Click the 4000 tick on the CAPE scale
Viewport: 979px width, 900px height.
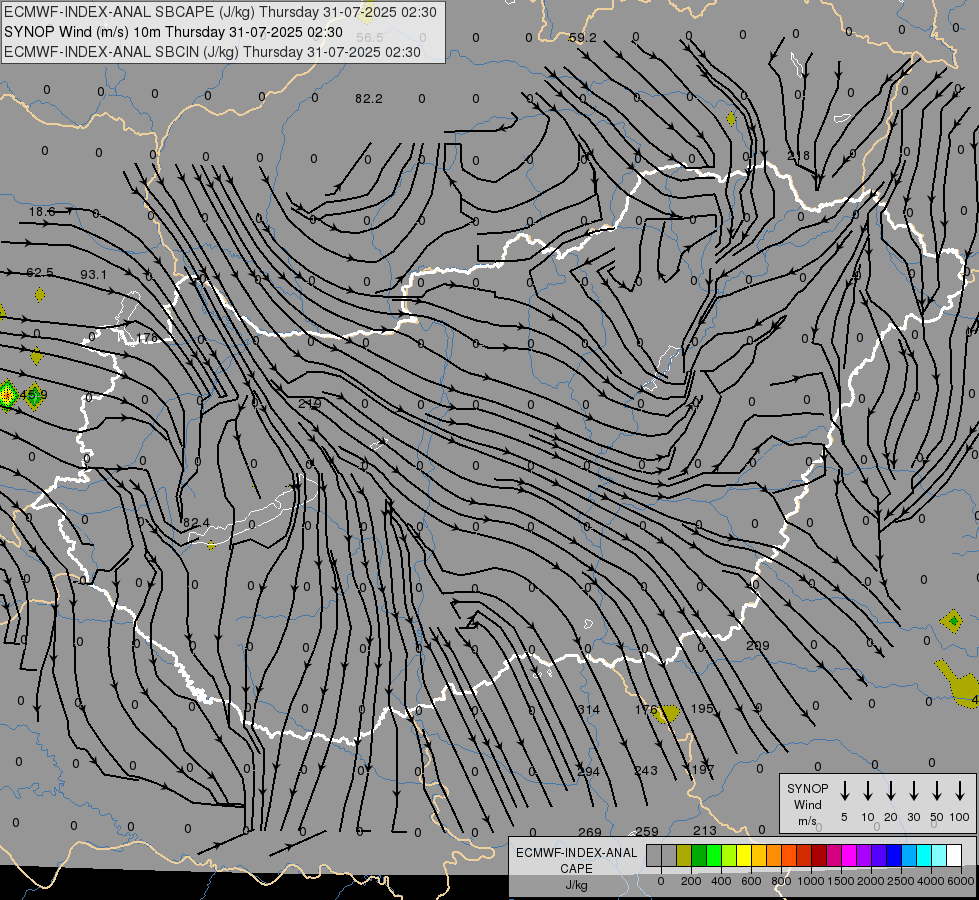coord(931,881)
